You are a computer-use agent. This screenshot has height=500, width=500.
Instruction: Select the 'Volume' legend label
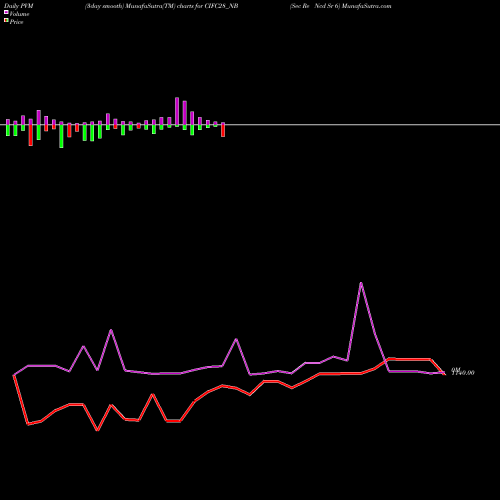point(19,14)
